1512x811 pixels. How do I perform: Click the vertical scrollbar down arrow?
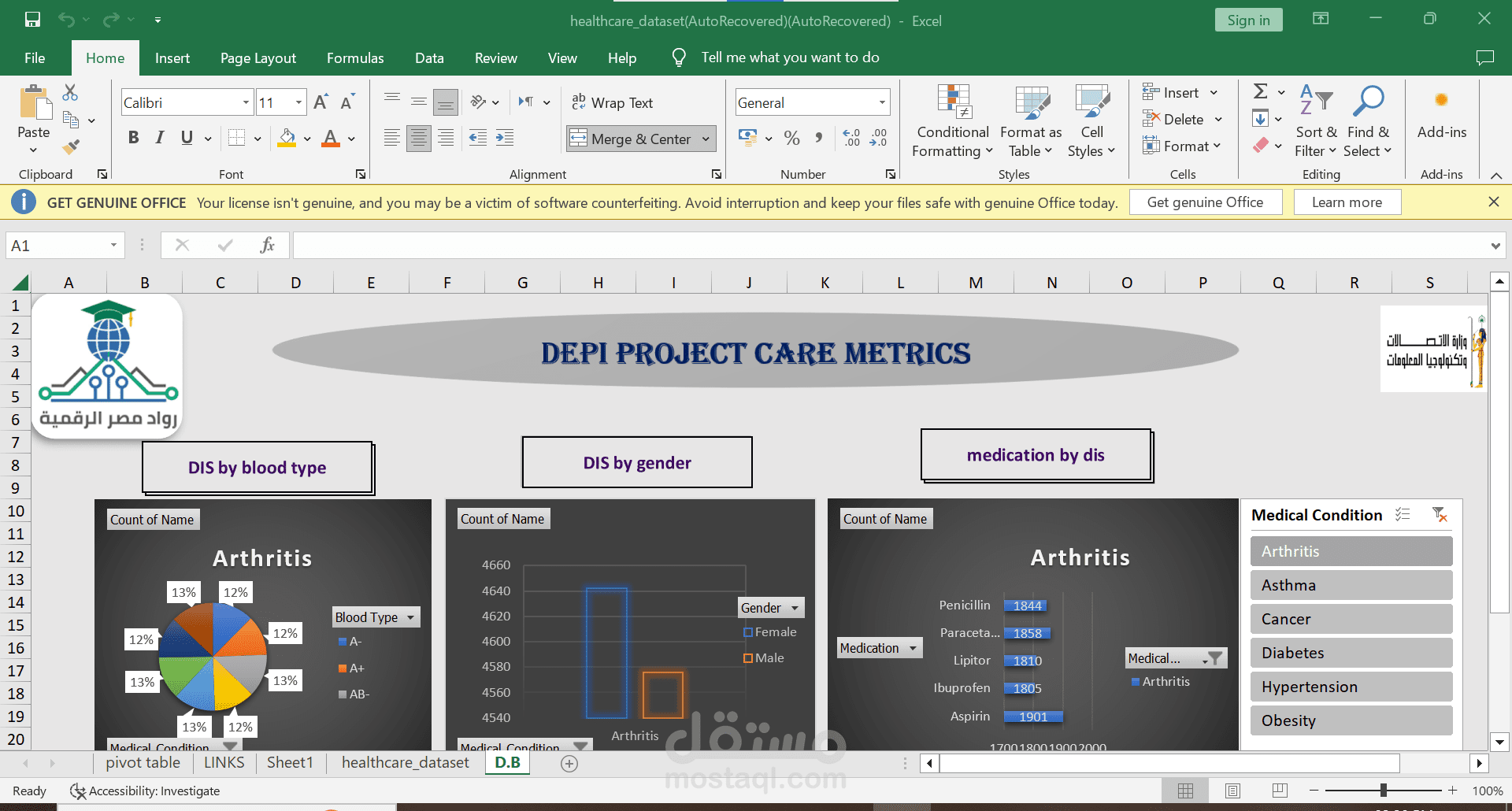(x=1500, y=742)
